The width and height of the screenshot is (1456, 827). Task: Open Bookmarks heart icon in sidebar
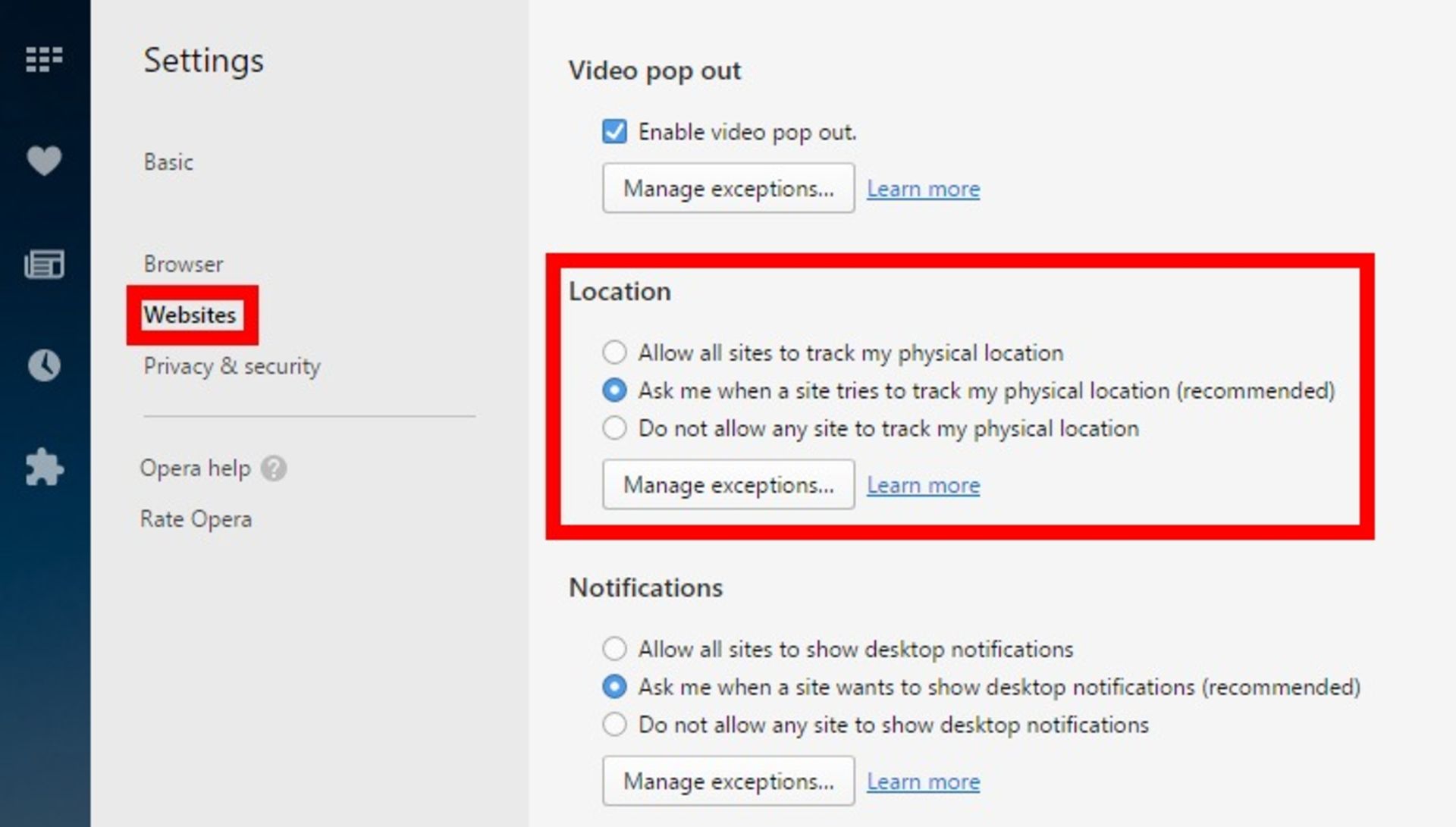[44, 161]
